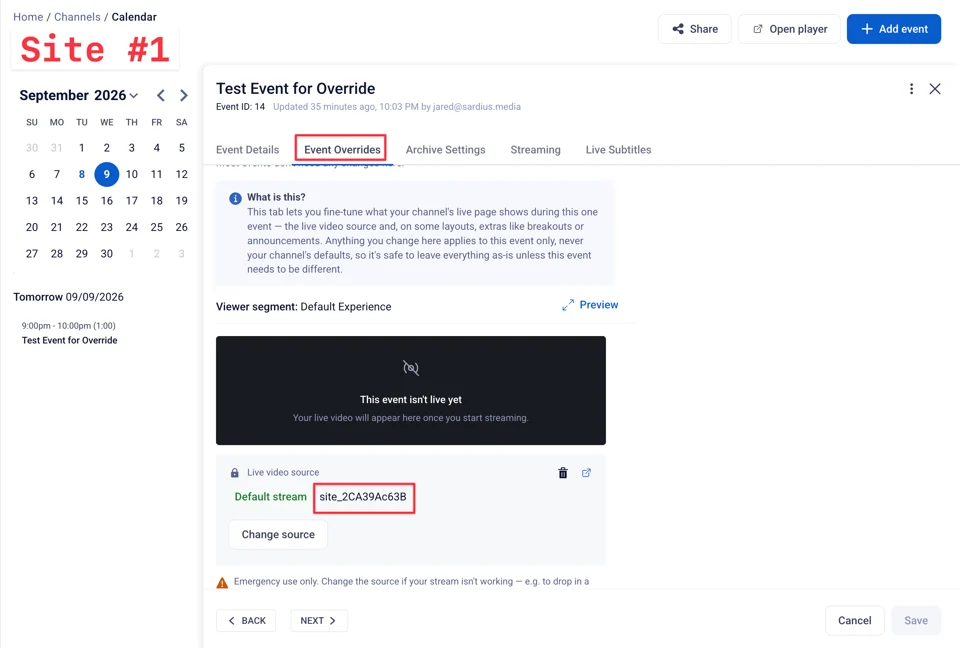This screenshot has height=648, width=960.
Task: Open Channels in the breadcrumb
Action: [x=77, y=17]
